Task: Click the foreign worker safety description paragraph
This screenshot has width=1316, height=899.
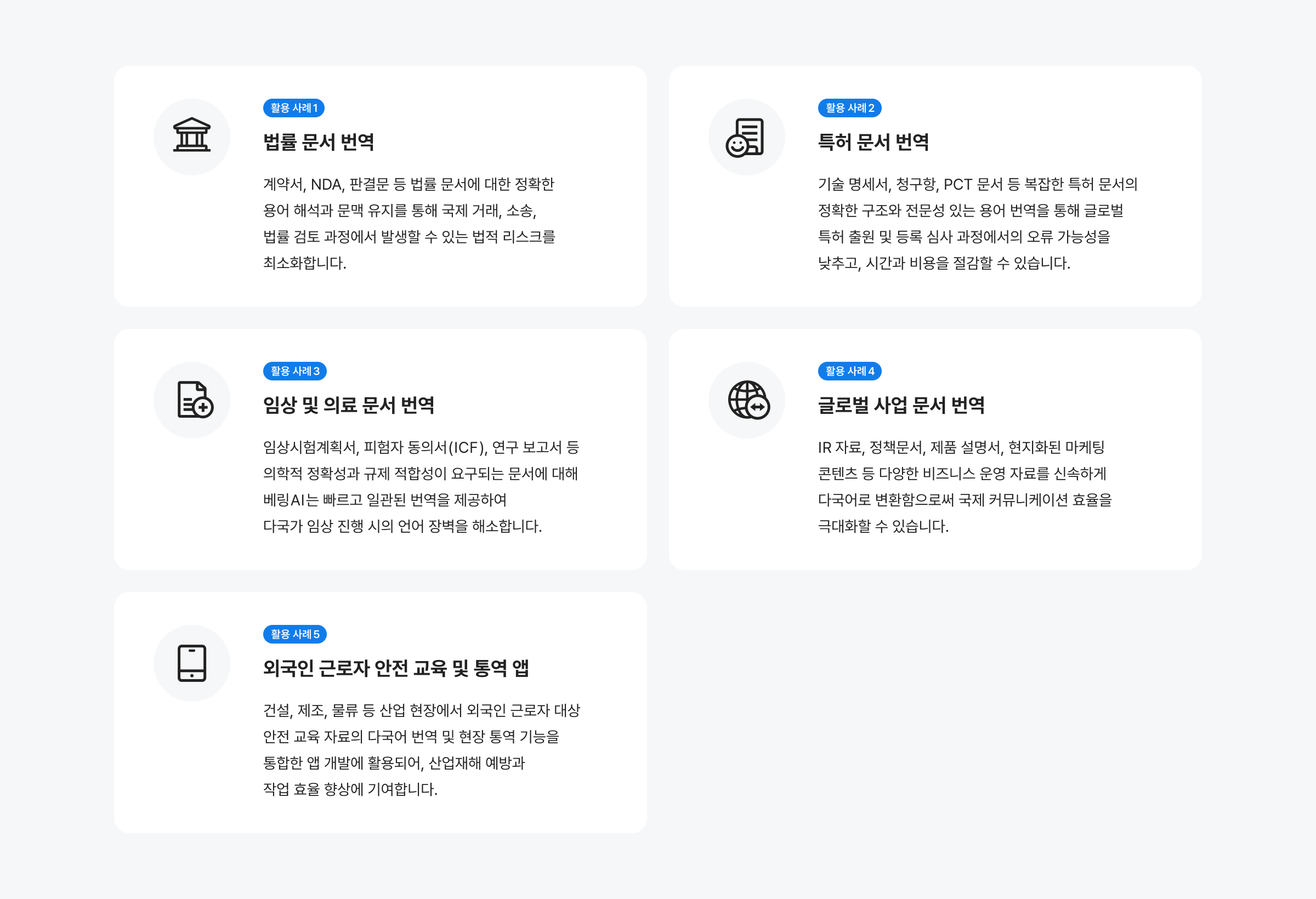Action: coord(421,749)
